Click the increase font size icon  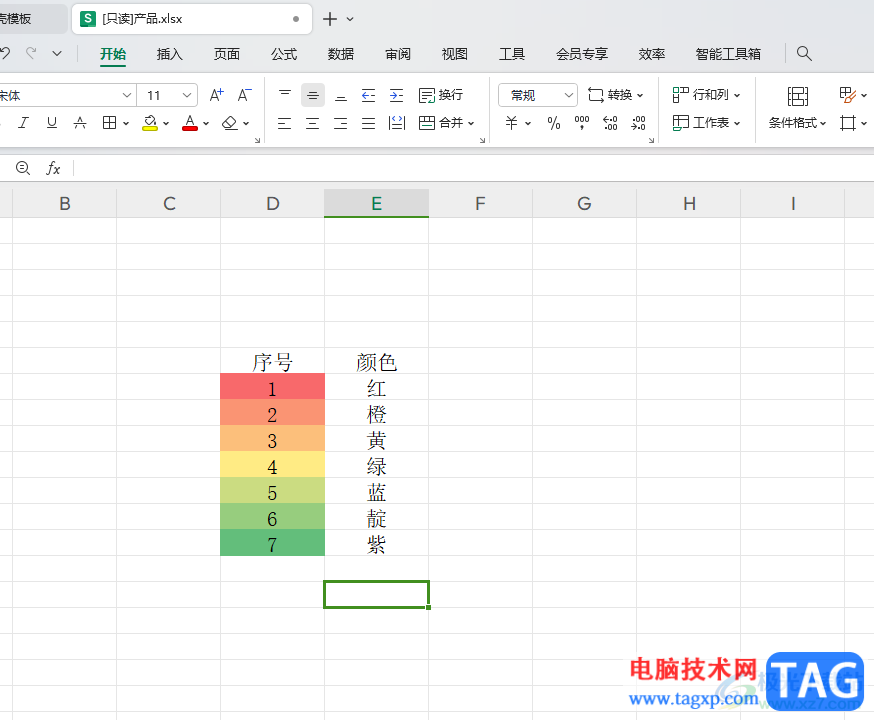coord(216,95)
